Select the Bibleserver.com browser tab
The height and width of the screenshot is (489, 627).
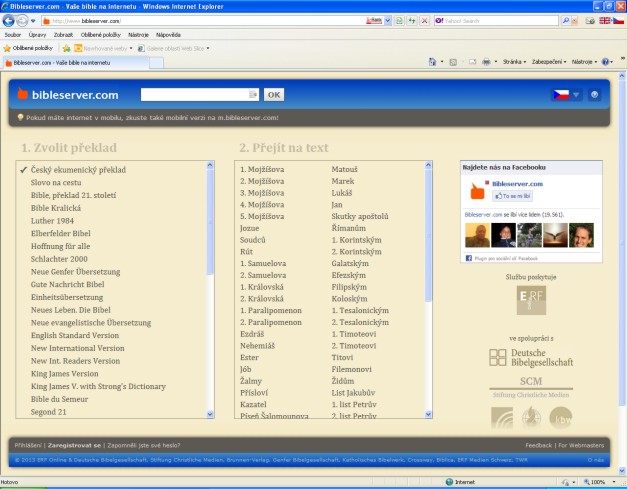76,63
